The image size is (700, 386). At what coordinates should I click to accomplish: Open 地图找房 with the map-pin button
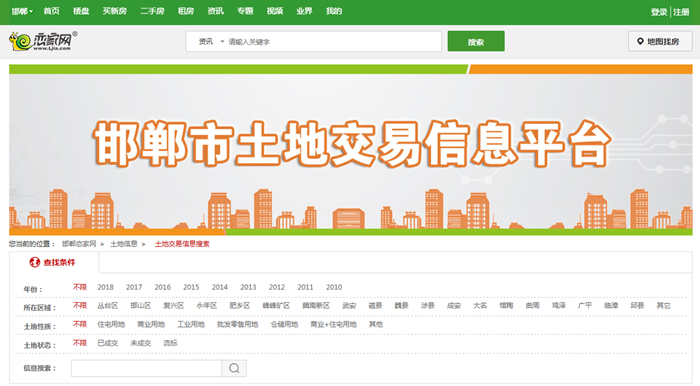[x=660, y=41]
